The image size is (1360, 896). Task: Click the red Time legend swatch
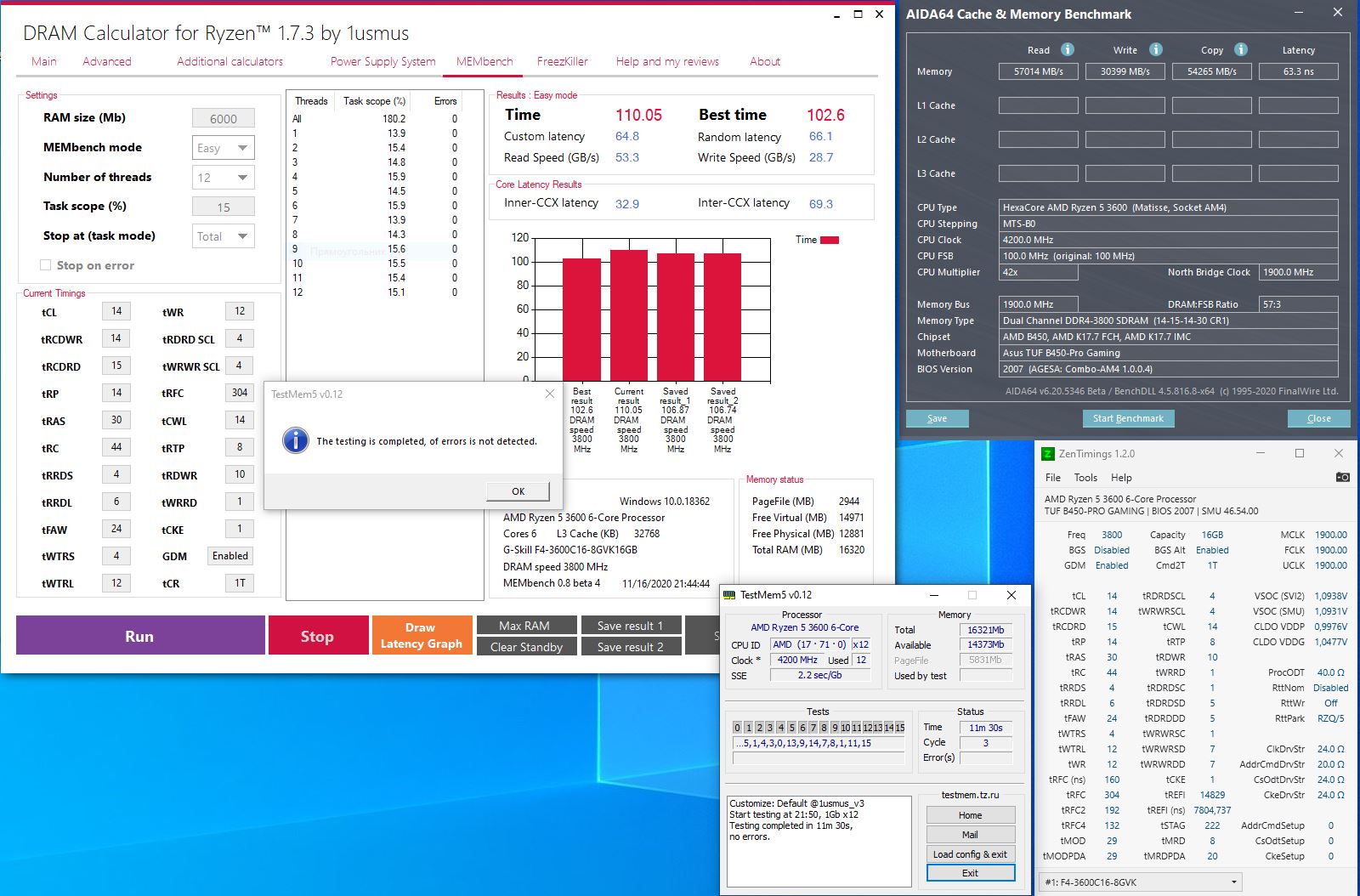pos(829,240)
